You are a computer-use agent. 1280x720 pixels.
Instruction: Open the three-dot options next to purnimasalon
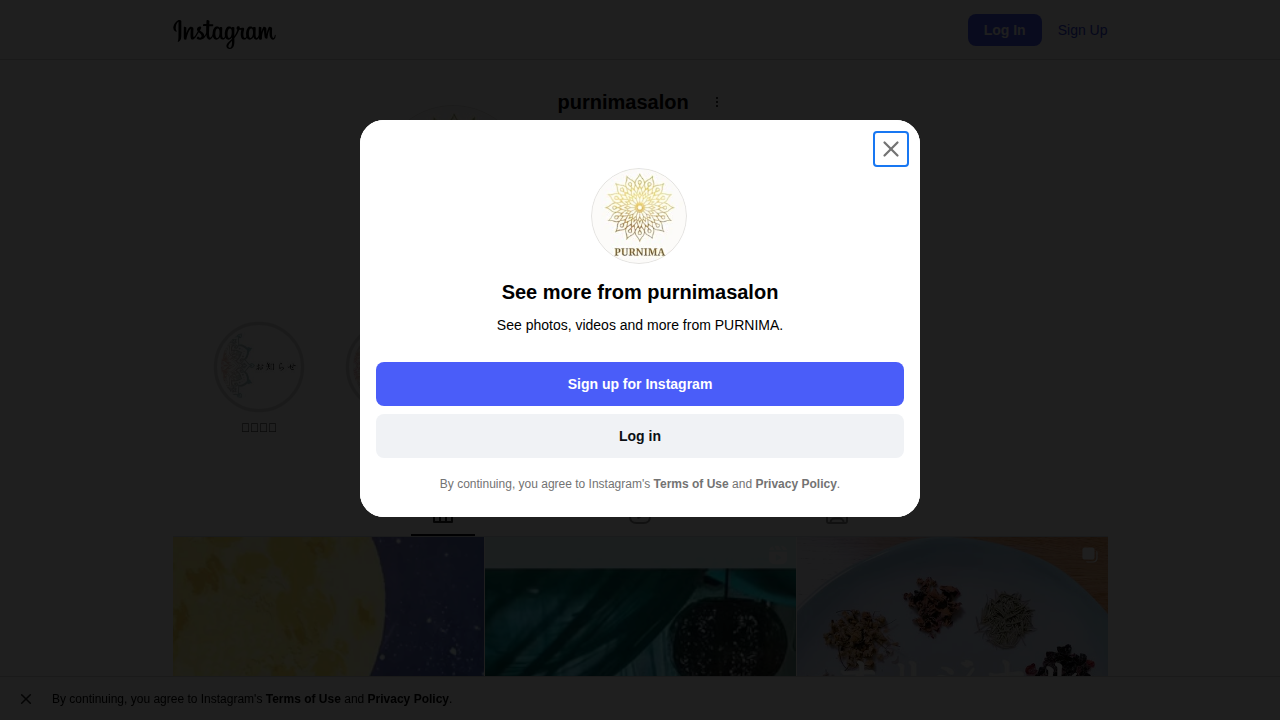[717, 102]
